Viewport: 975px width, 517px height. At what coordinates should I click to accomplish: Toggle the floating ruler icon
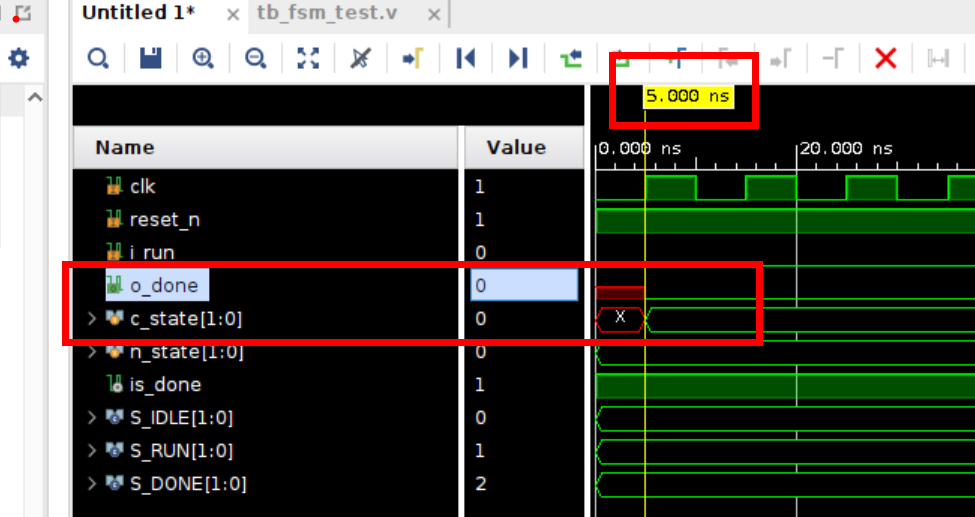coord(938,59)
